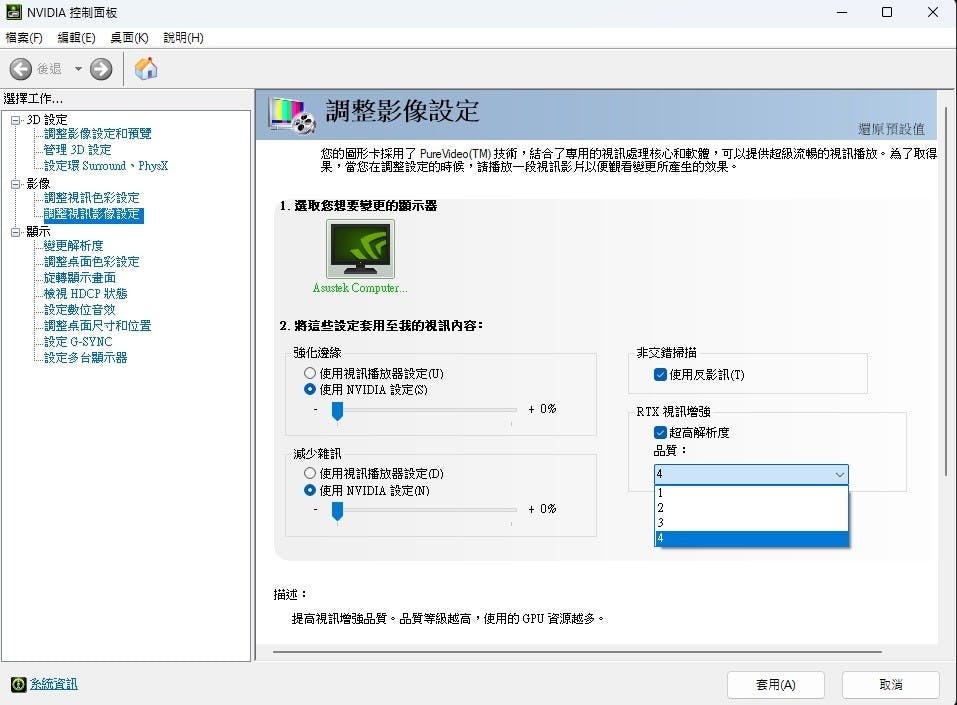Click the Forward arrow toolbar icon

click(101, 69)
